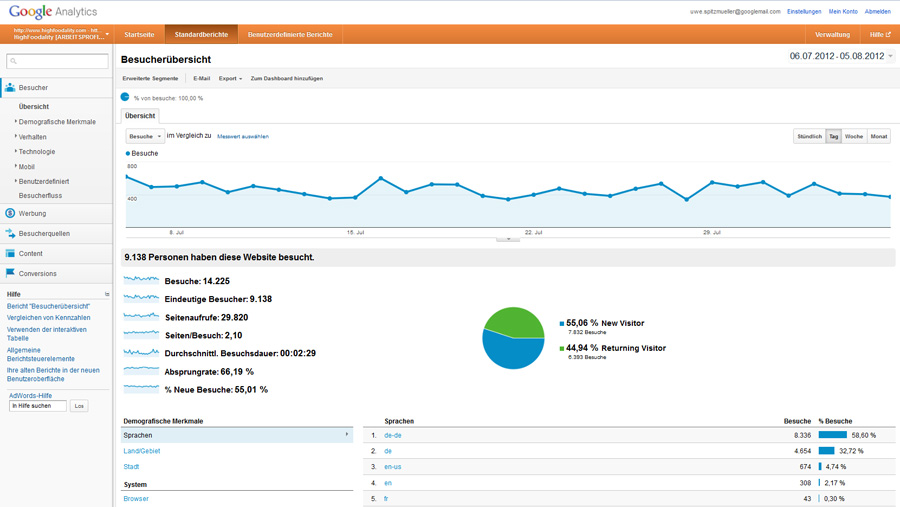Click the blue segment circle icon
This screenshot has height=507, width=900.
click(125, 97)
